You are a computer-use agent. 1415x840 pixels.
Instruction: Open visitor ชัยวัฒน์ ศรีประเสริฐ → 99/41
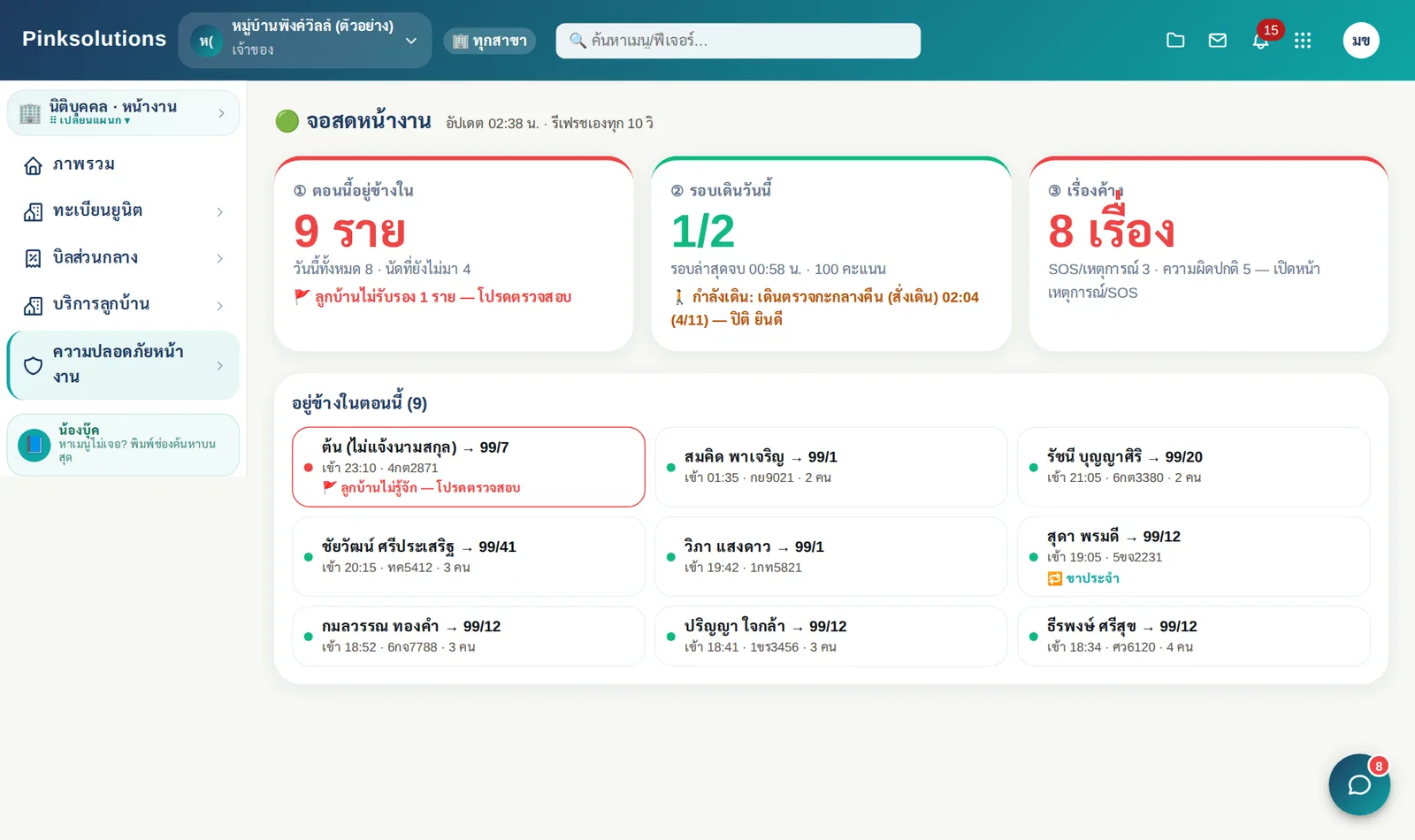[x=469, y=557]
